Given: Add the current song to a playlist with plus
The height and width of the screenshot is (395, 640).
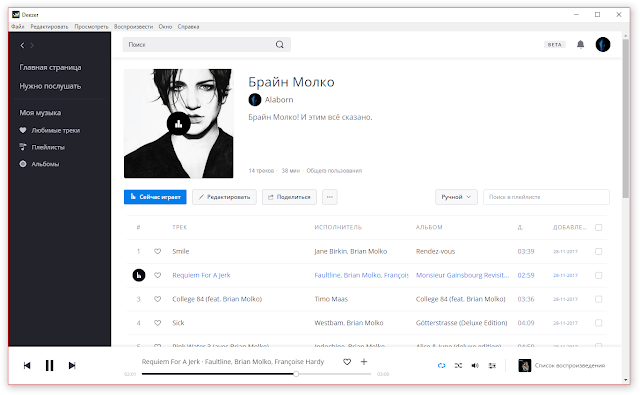Looking at the screenshot, I should coord(364,362).
